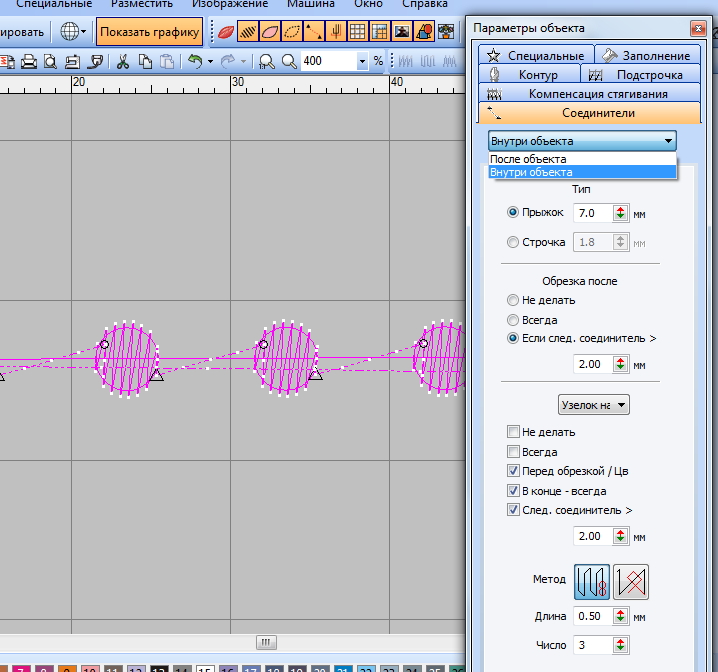This screenshot has height=672, width=718.
Task: Open the Узелок на dropdown
Action: click(594, 405)
